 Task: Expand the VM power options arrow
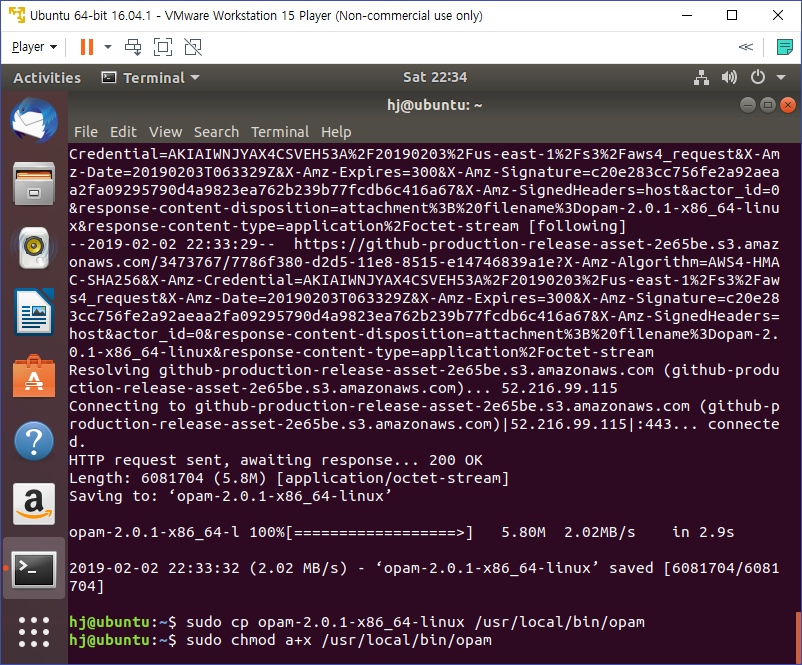coord(108,47)
